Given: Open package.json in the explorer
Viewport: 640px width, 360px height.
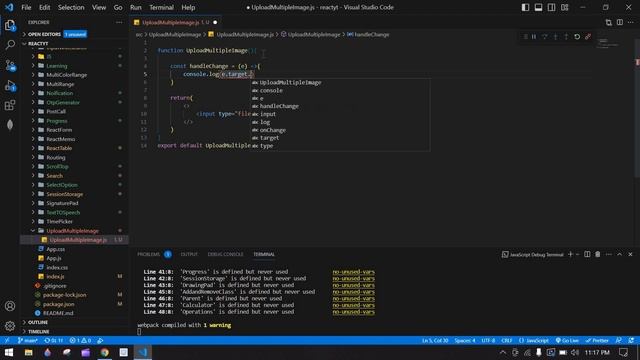Looking at the screenshot, I should coord(58,304).
